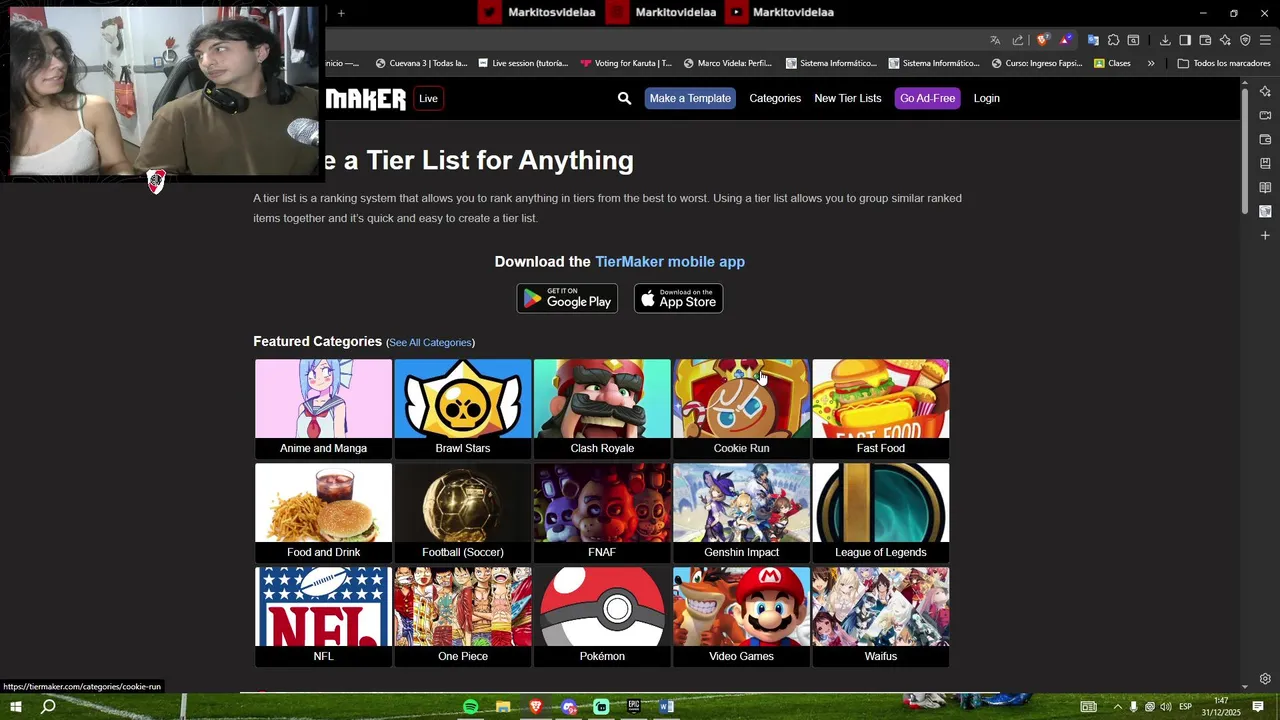Screen dimensions: 1280x720
Task: Open FNAF category
Action: [602, 512]
